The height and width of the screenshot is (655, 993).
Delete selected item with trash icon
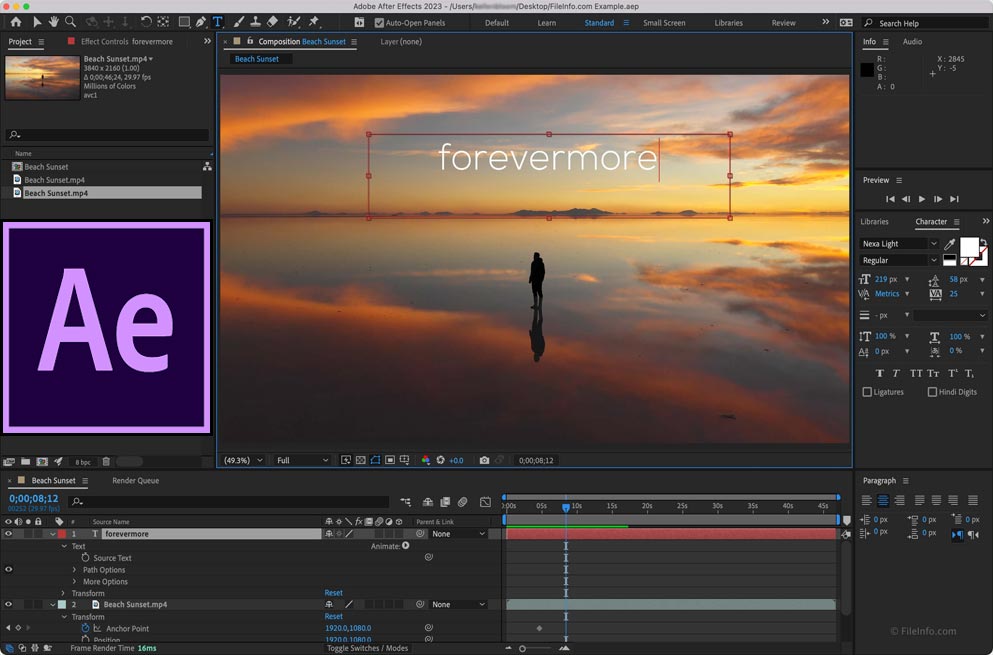click(106, 462)
